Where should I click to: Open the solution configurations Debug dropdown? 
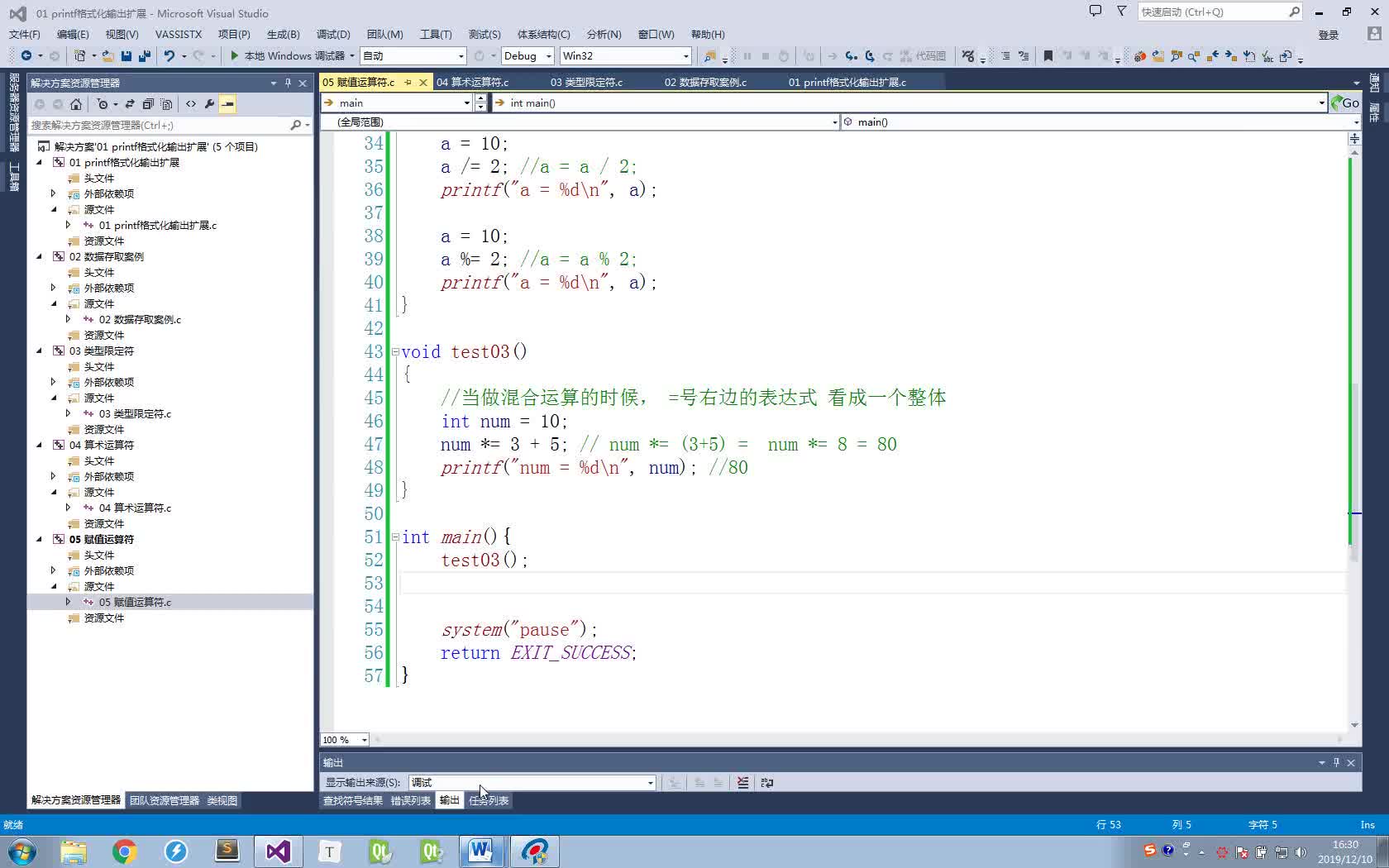click(x=527, y=55)
